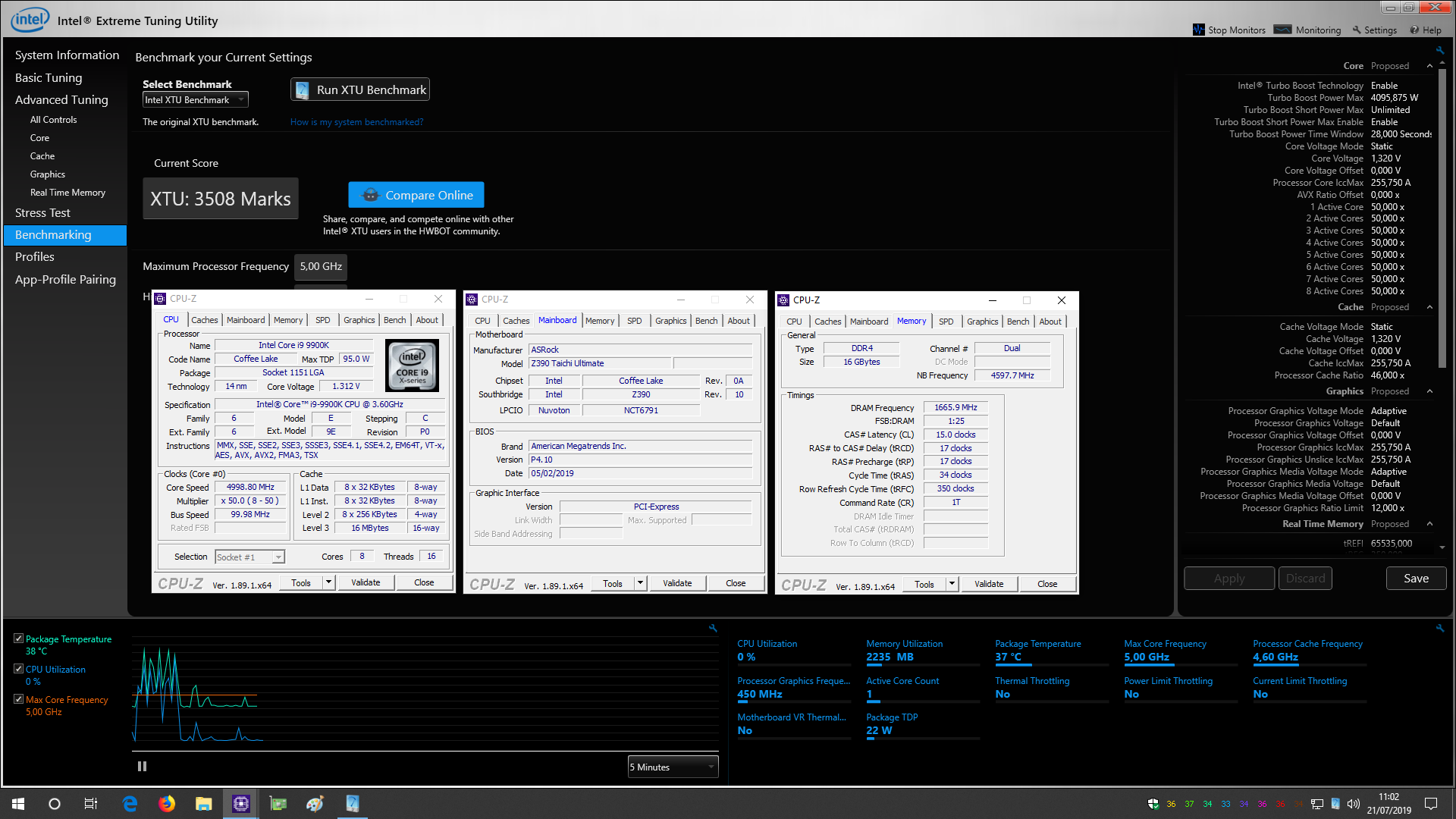Open the Stress Test section

click(x=42, y=212)
